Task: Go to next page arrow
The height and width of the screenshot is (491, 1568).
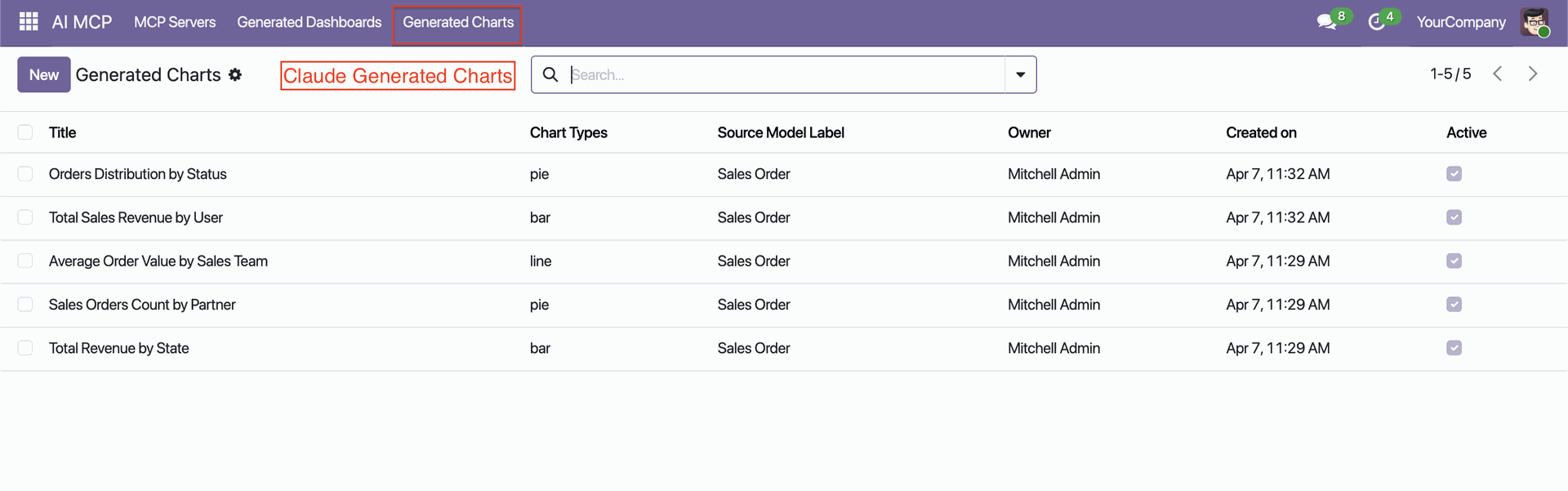Action: (x=1533, y=74)
